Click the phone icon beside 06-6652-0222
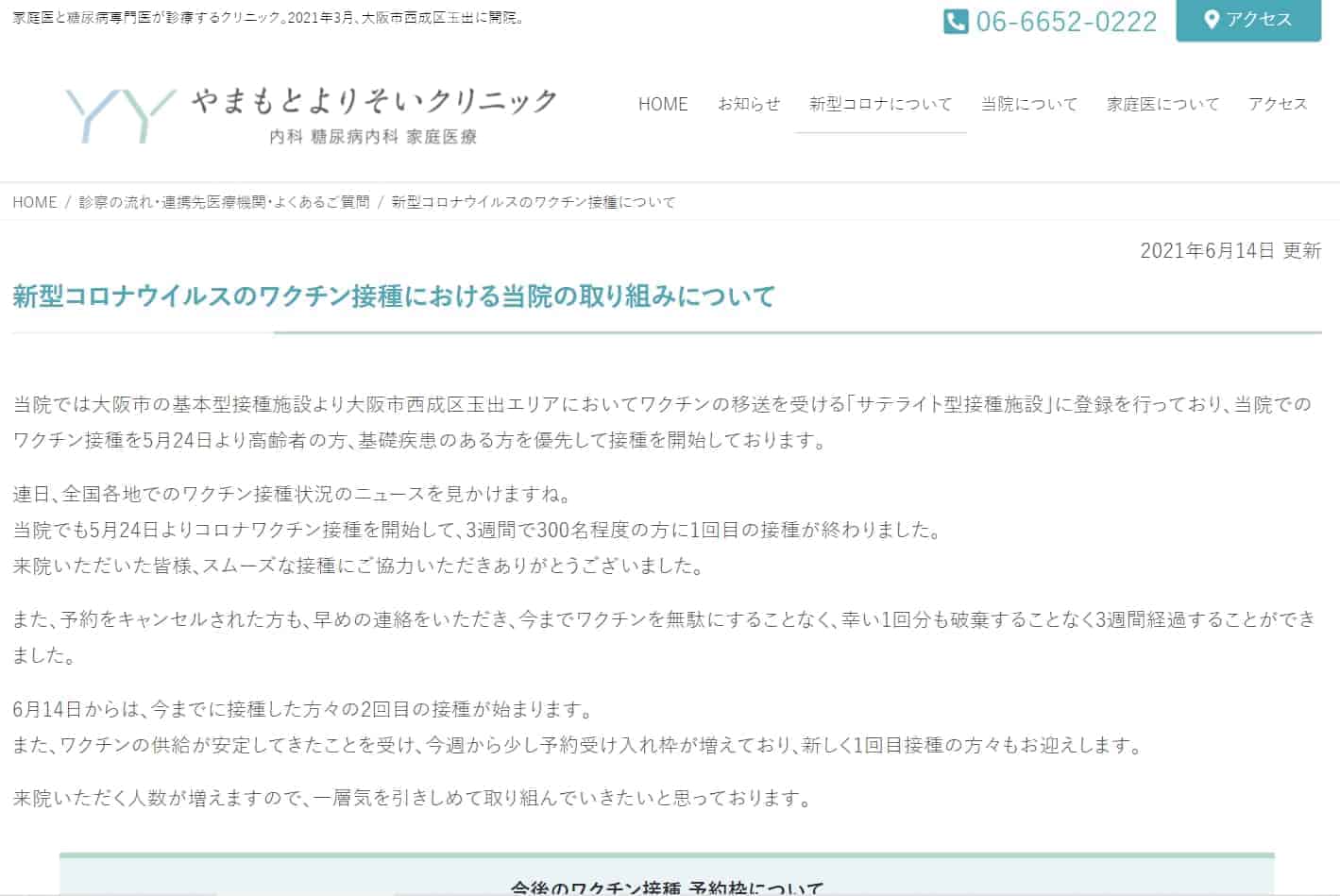The height and width of the screenshot is (896, 1340). 956,21
